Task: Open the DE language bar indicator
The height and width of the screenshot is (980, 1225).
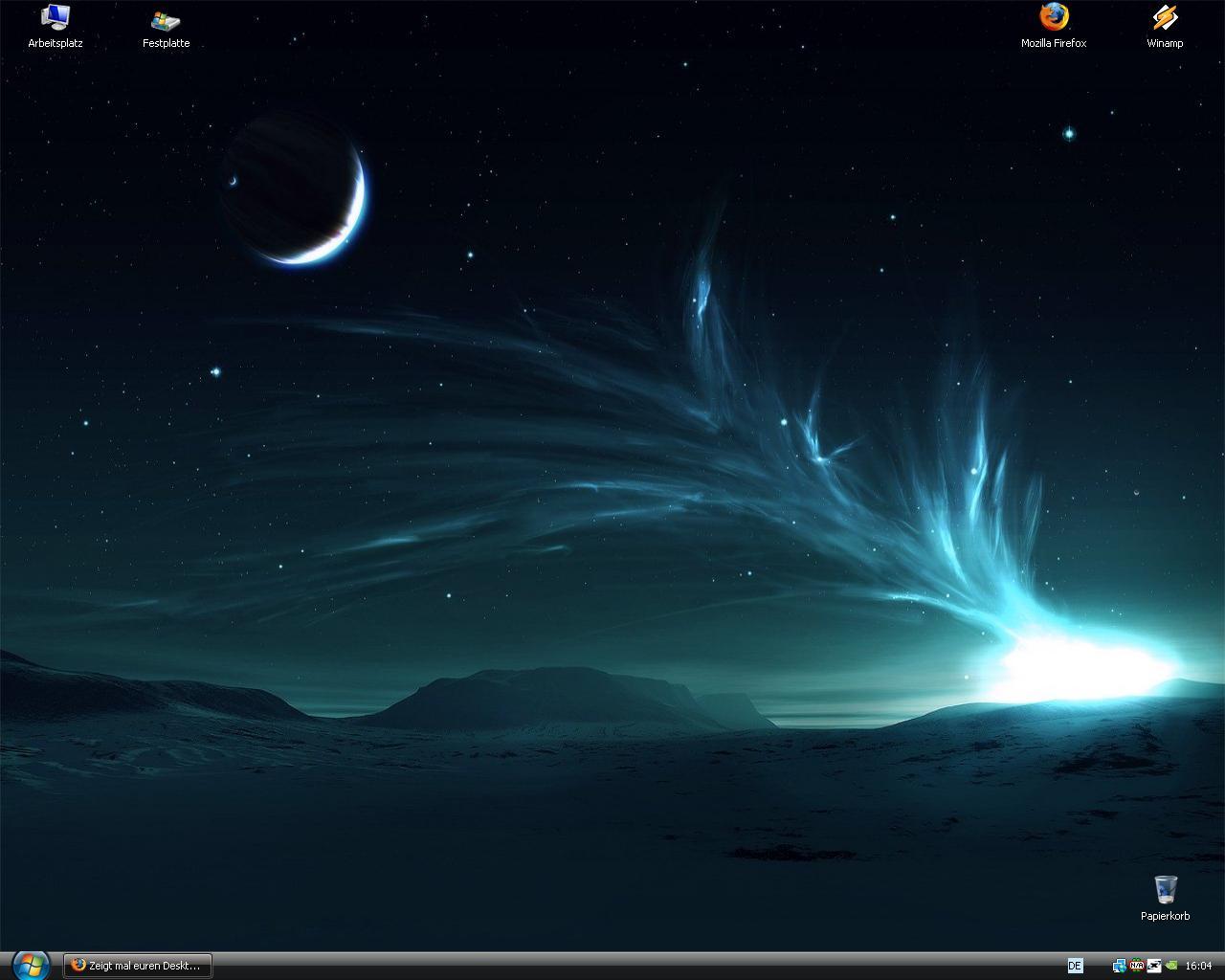Action: [x=1075, y=966]
